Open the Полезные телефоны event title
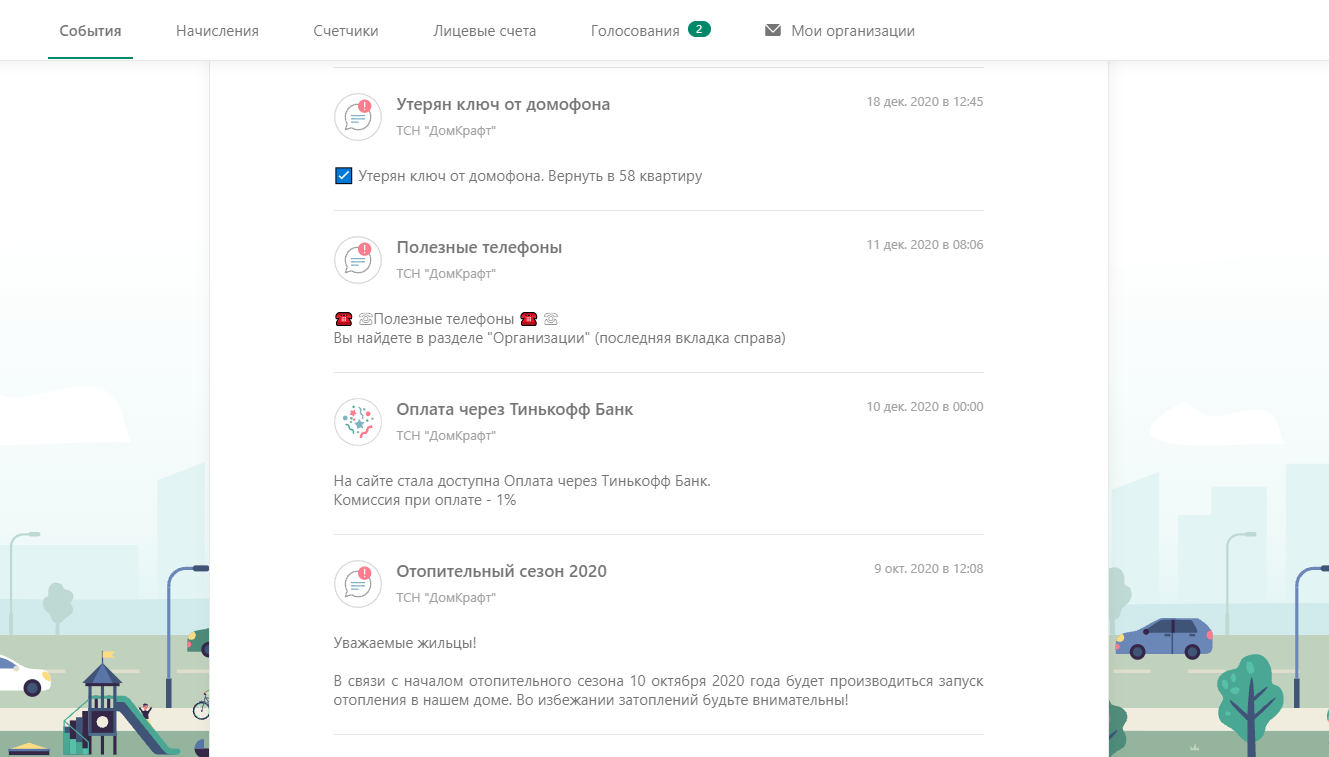Image resolution: width=1329 pixels, height=757 pixels. (479, 247)
